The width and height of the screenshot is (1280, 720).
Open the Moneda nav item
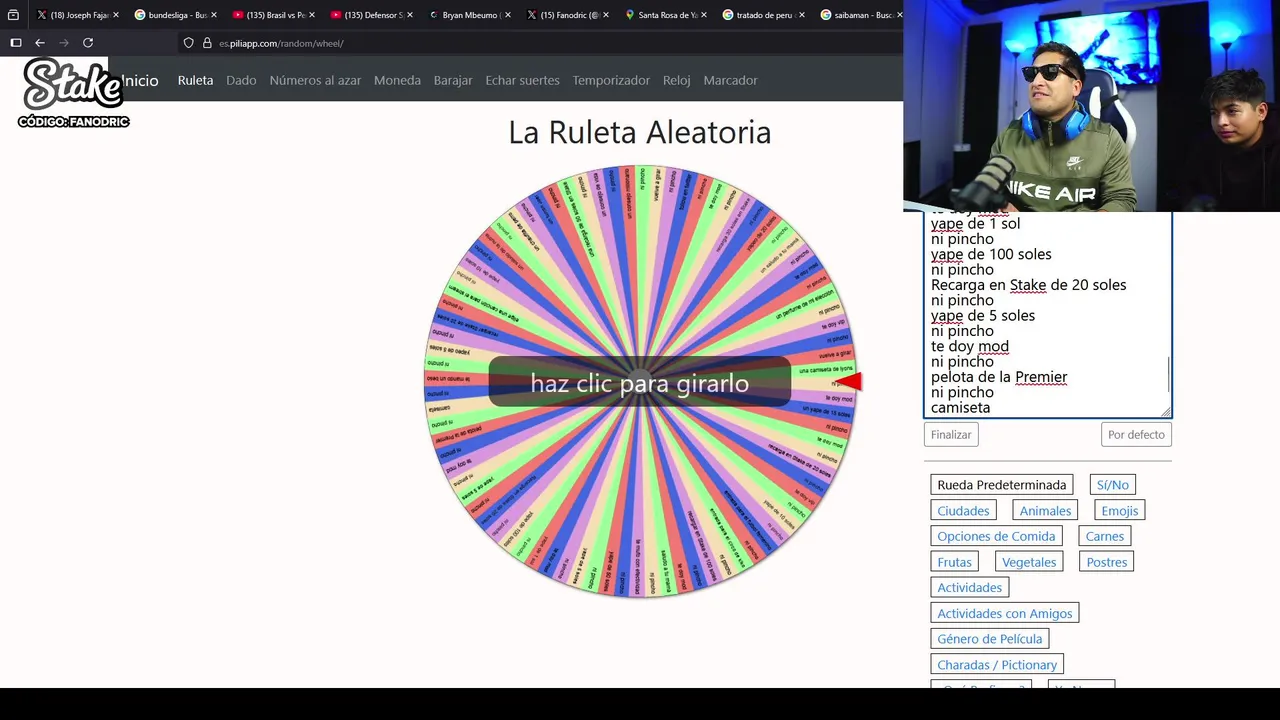pyautogui.click(x=397, y=80)
